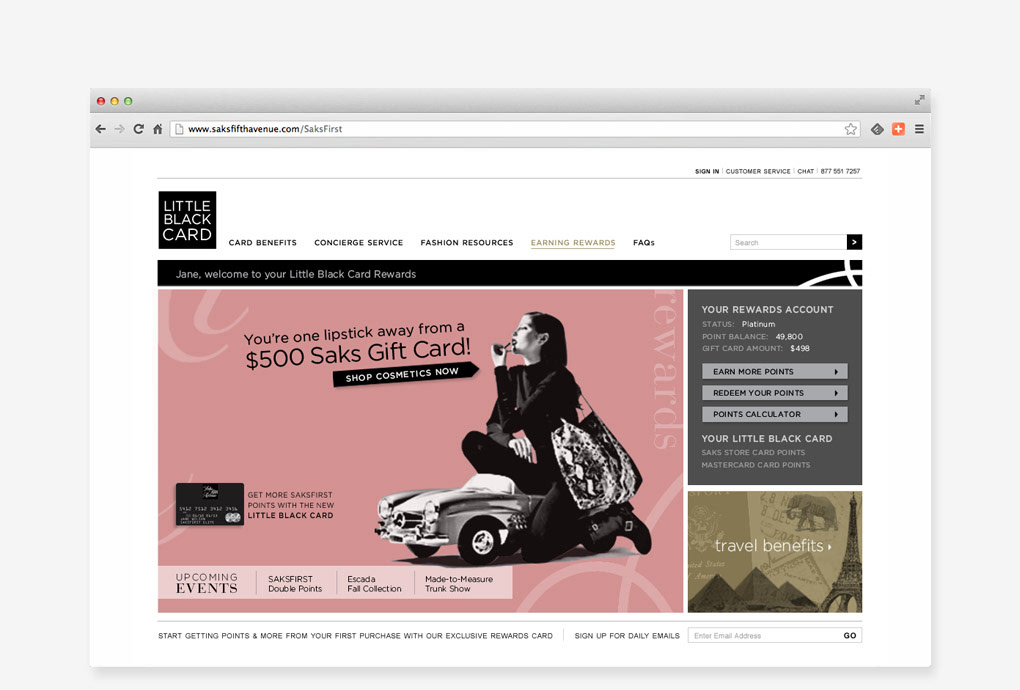Open Saks Store Card Points link

[753, 452]
